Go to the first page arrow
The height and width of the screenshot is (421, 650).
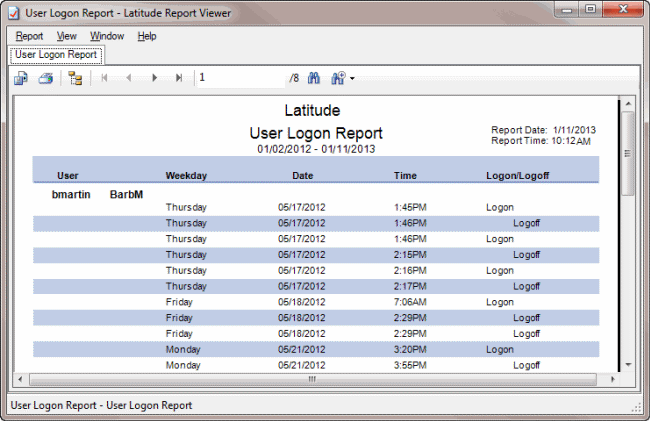point(104,77)
